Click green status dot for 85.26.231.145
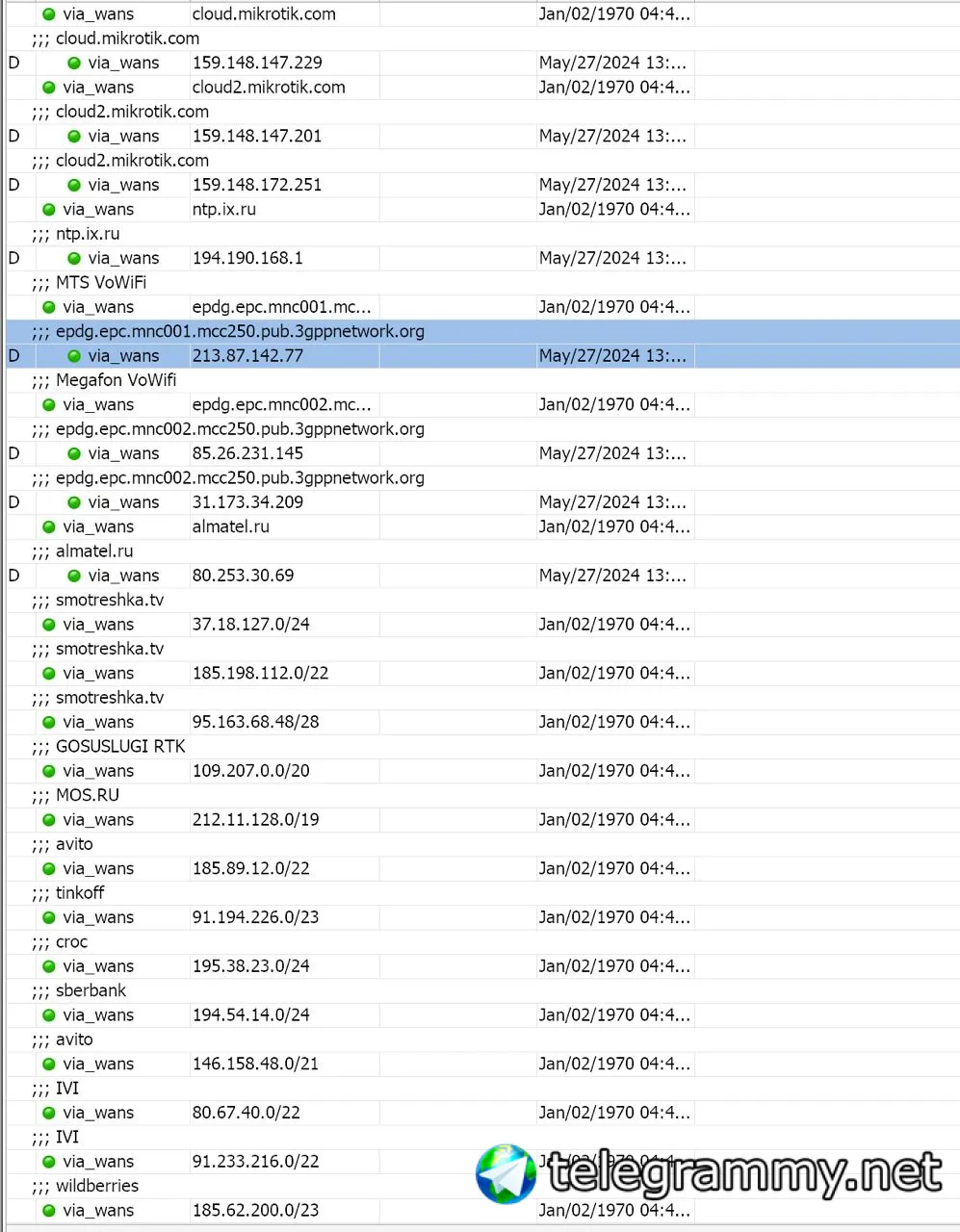 click(74, 453)
